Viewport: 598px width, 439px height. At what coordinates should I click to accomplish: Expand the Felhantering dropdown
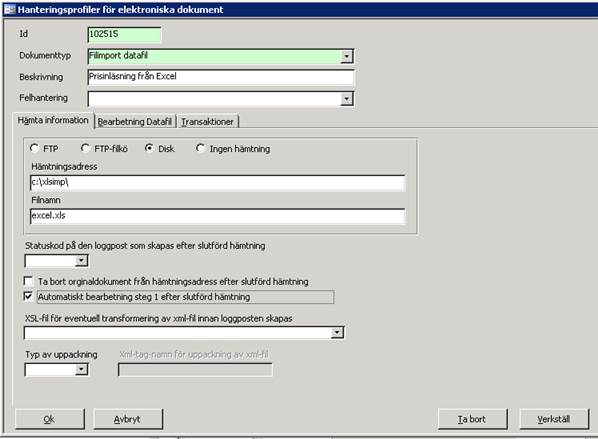tap(346, 99)
